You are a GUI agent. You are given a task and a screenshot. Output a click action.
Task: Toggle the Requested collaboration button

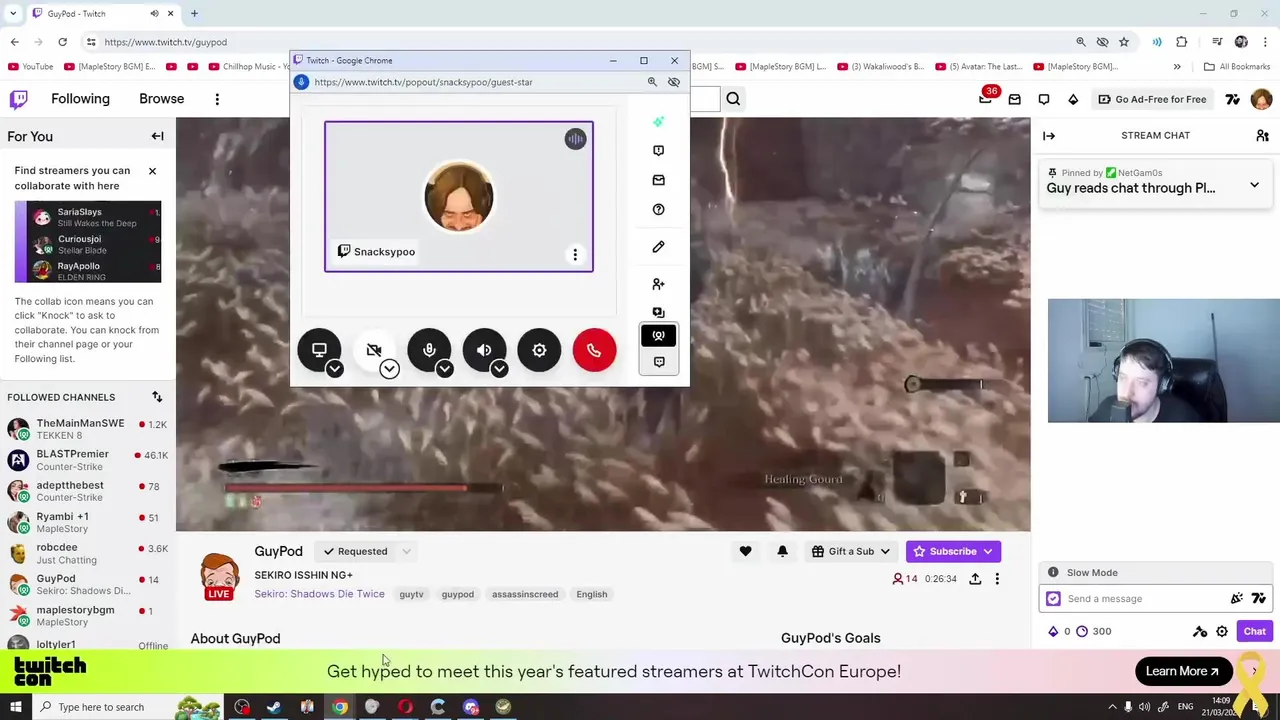[355, 551]
